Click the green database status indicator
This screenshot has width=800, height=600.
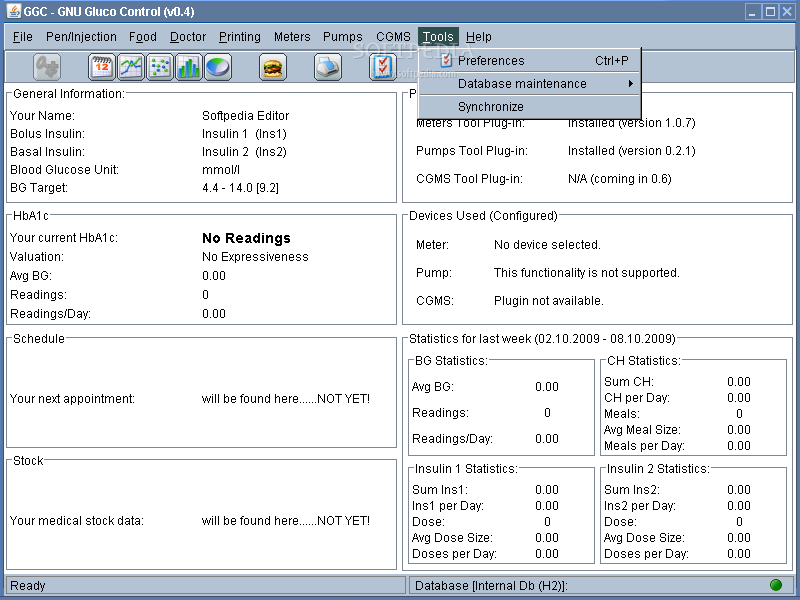point(776,585)
